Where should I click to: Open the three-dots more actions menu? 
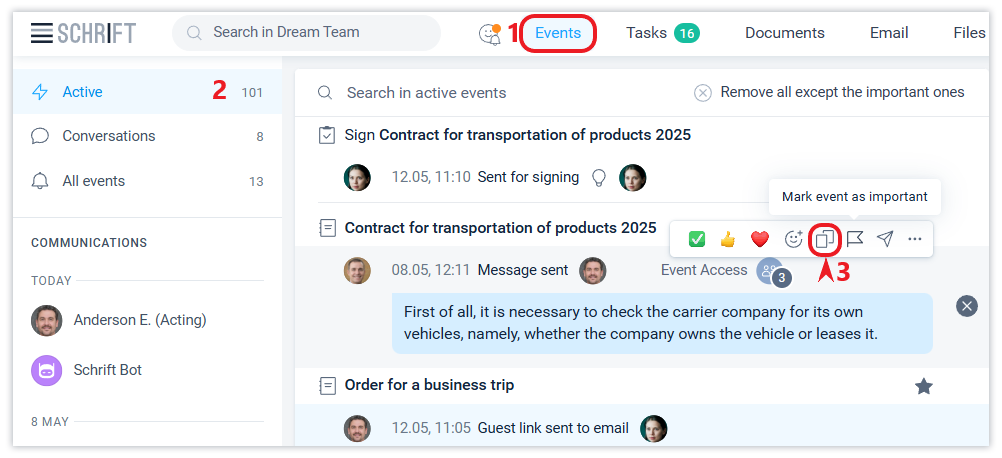(915, 239)
